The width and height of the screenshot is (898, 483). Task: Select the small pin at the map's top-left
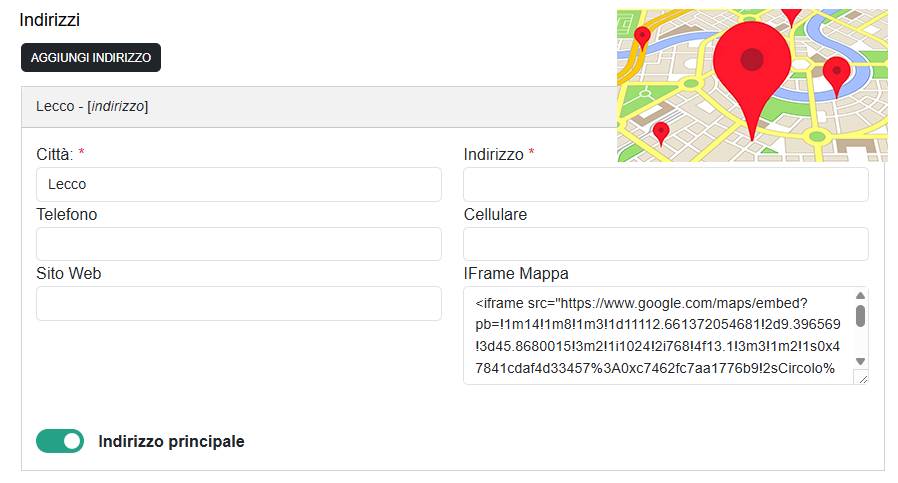click(642, 37)
